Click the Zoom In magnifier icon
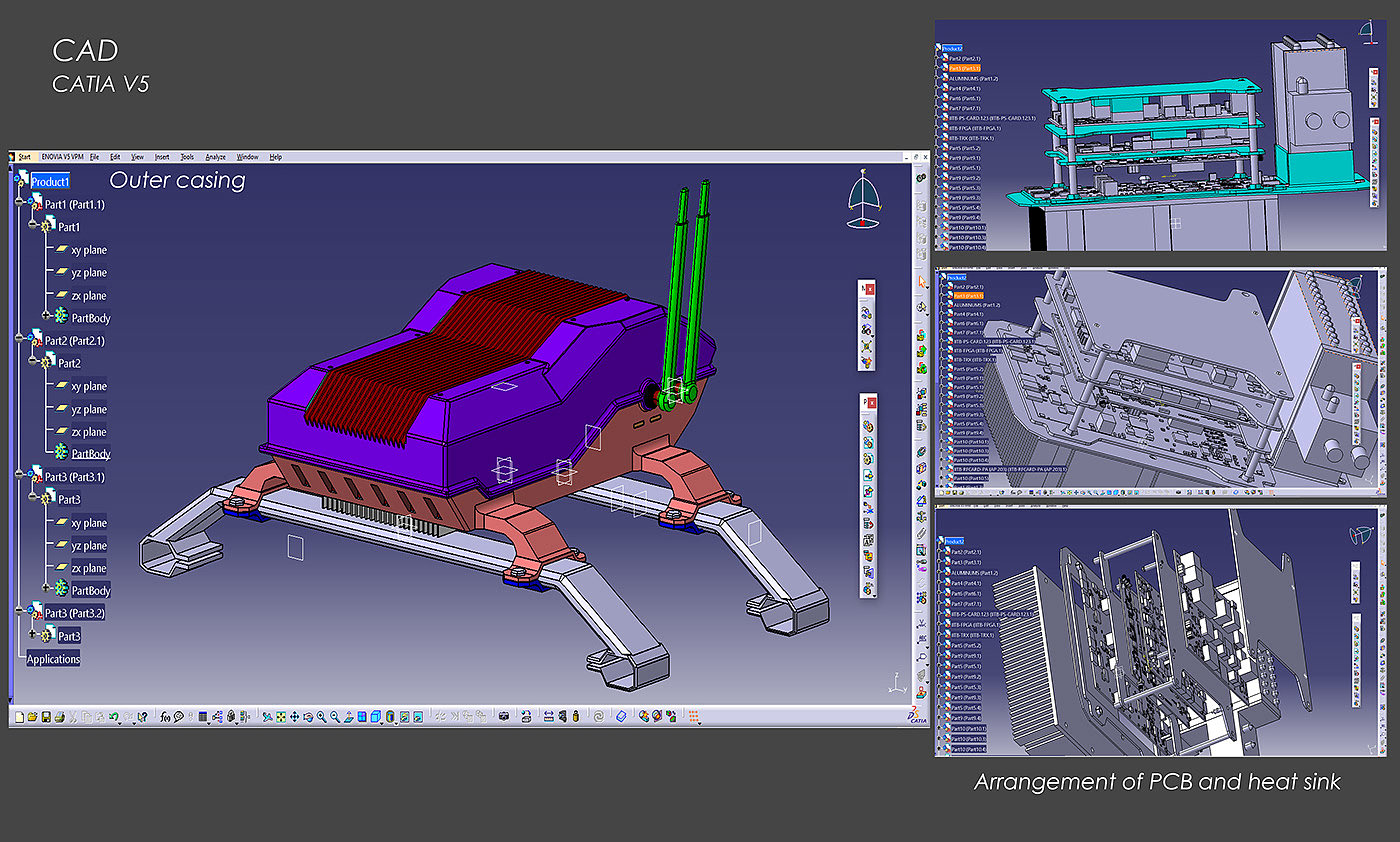 click(321, 716)
